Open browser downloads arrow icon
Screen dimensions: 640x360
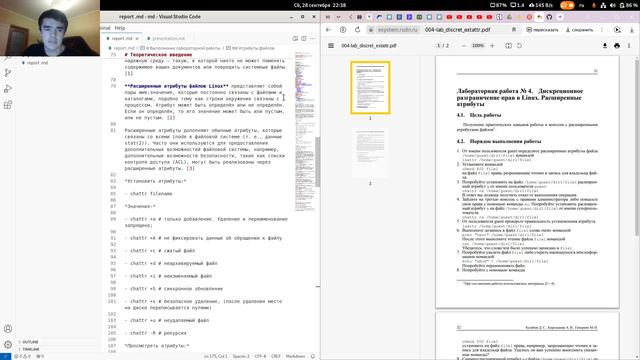coord(631,30)
